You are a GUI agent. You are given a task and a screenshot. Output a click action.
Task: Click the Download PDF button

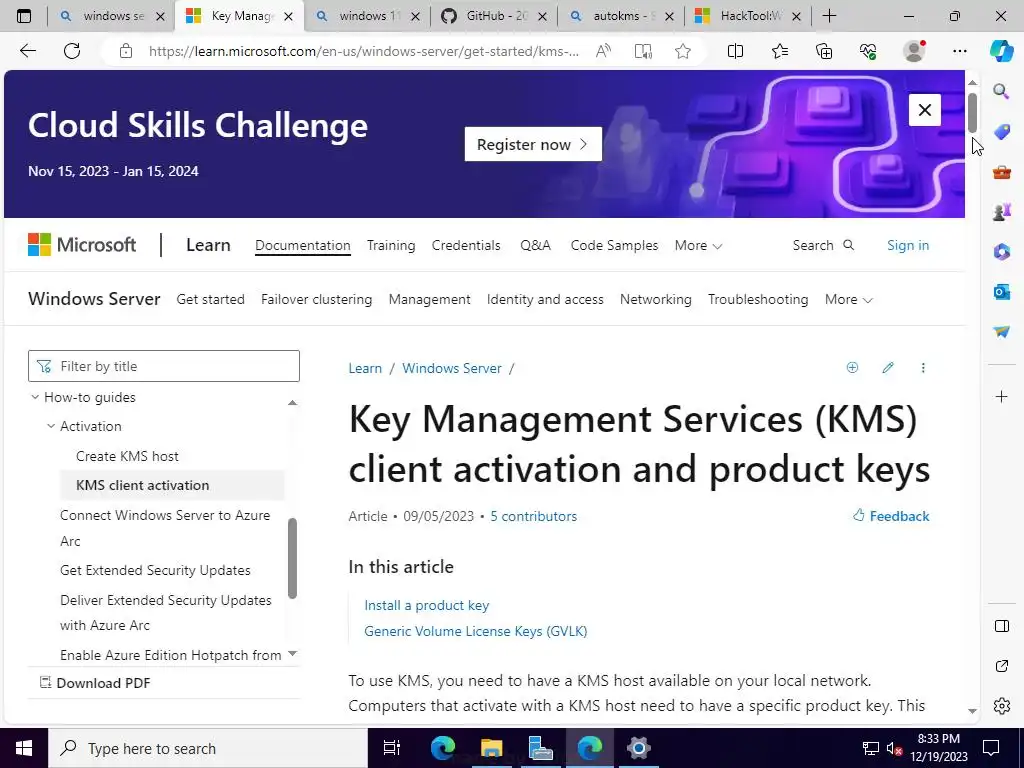click(95, 683)
